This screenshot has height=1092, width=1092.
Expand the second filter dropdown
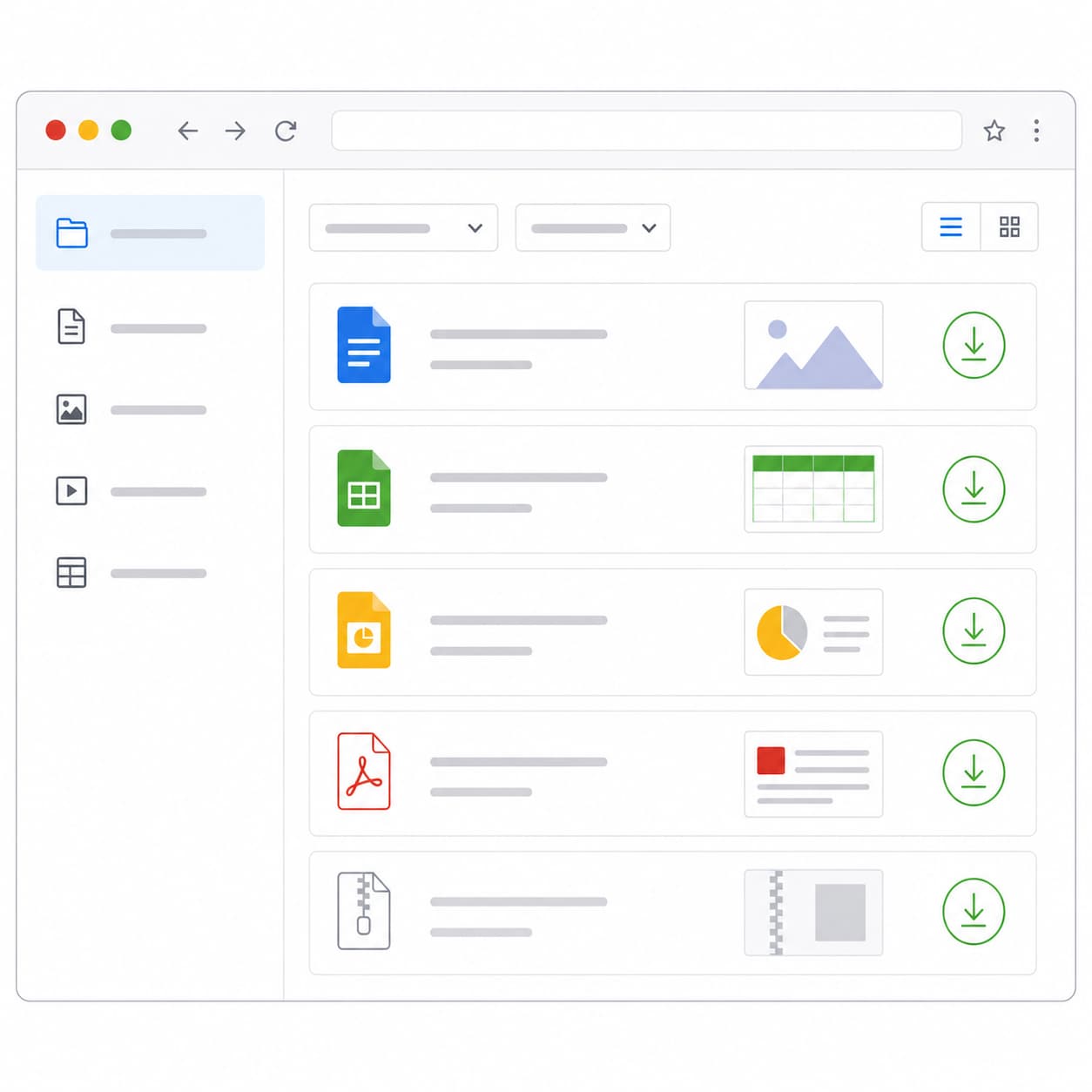point(593,228)
